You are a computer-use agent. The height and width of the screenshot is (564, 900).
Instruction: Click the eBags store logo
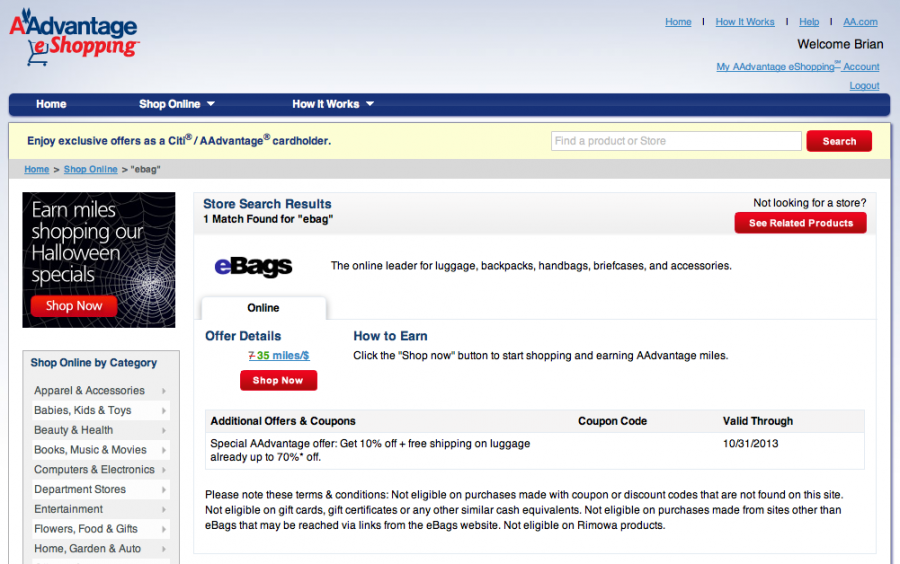[253, 266]
